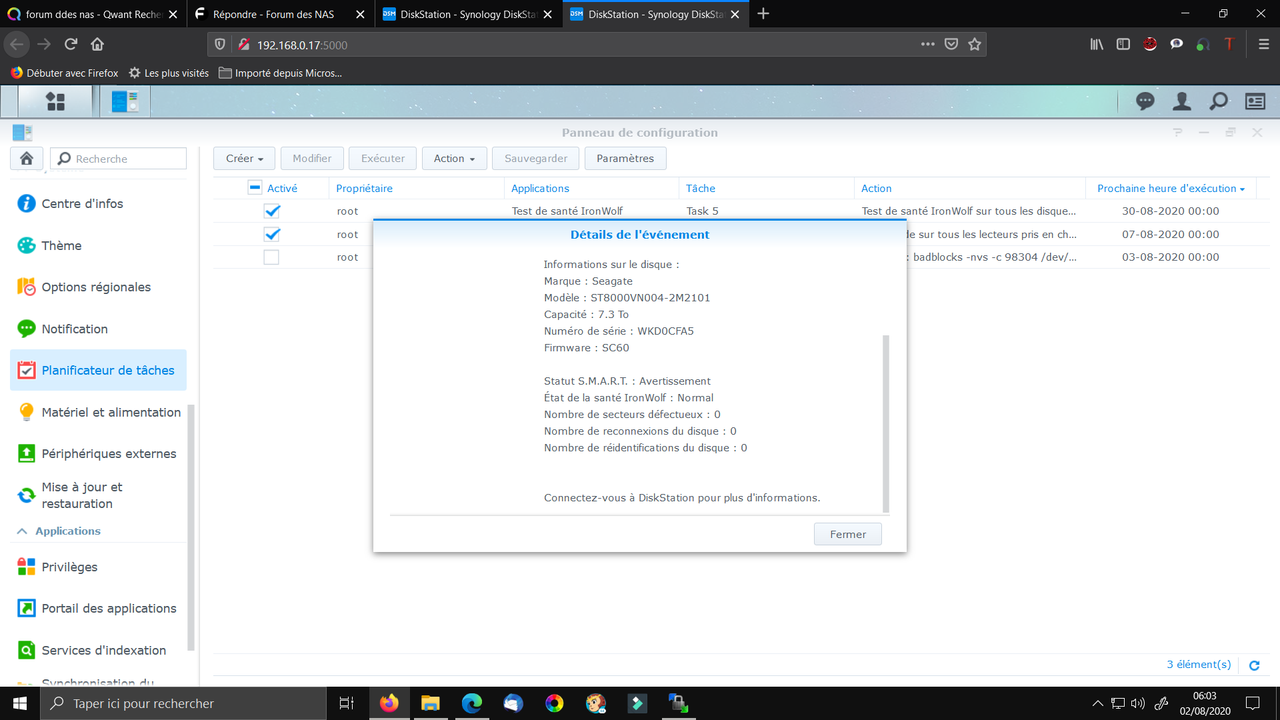Uncheck the Task 5 Activé checkbox
1280x720 pixels.
point(271,211)
